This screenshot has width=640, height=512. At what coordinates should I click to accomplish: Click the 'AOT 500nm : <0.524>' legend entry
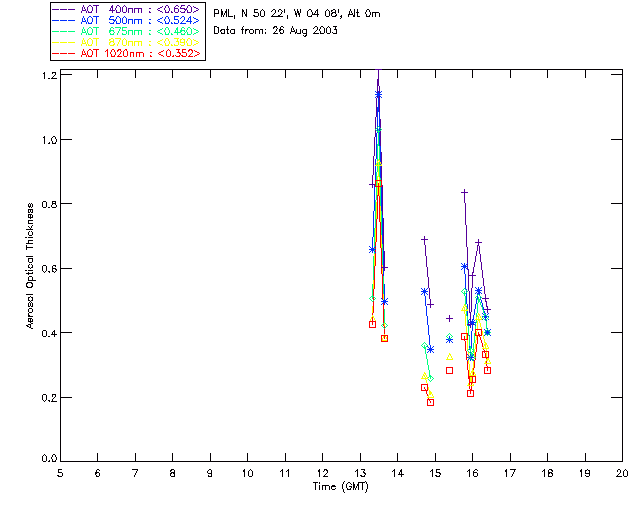tap(126, 20)
